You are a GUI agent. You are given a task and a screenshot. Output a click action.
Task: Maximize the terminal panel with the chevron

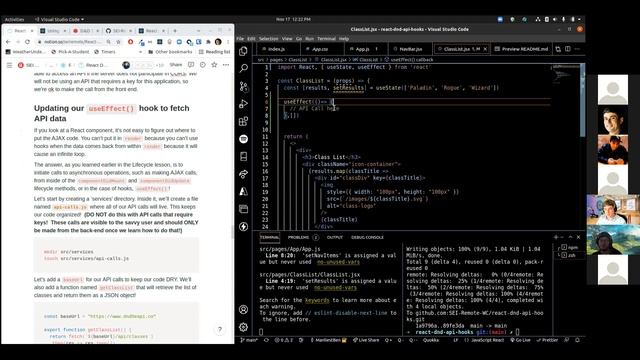(x=570, y=237)
